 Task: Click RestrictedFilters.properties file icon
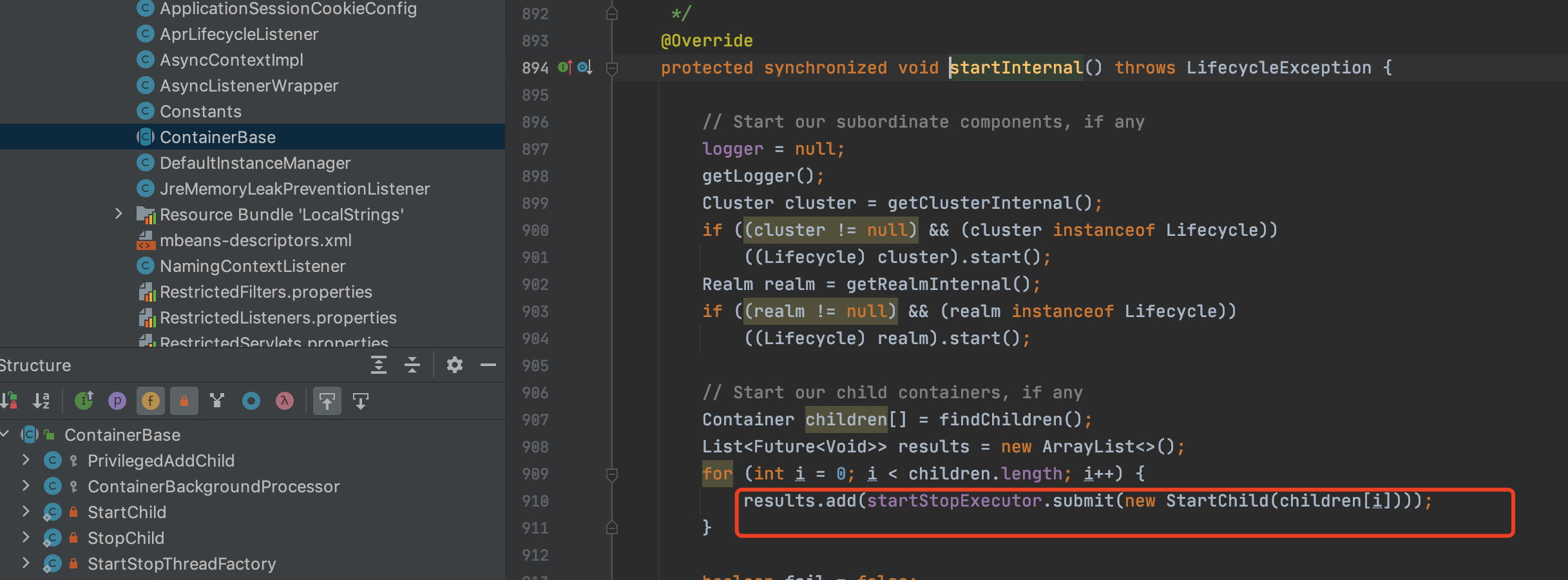[147, 292]
